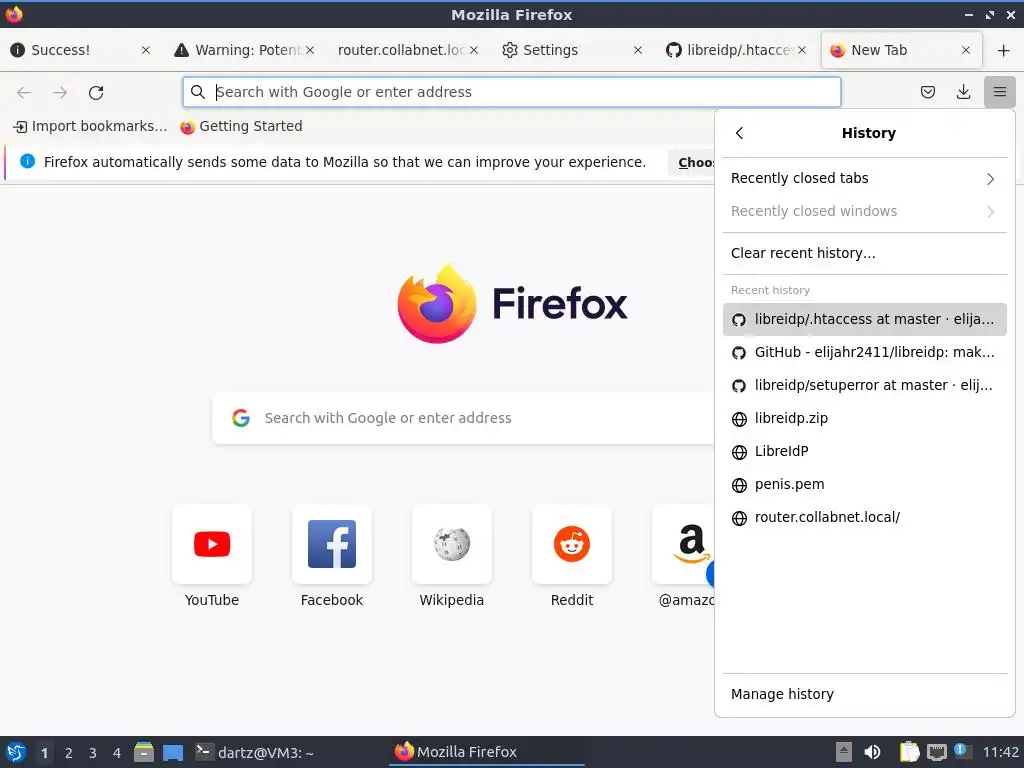
Task: Toggle the hamburger application menu
Action: point(1000,92)
